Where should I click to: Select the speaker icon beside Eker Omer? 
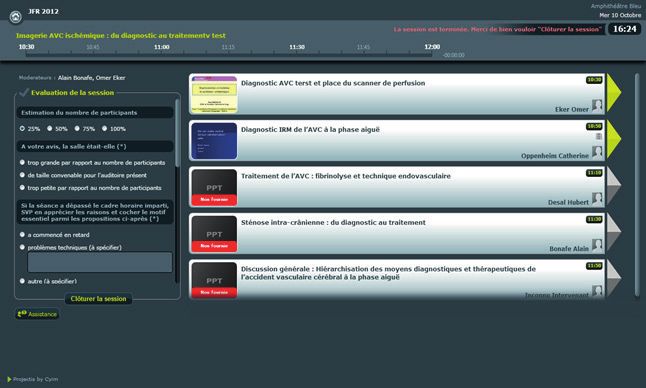597,106
